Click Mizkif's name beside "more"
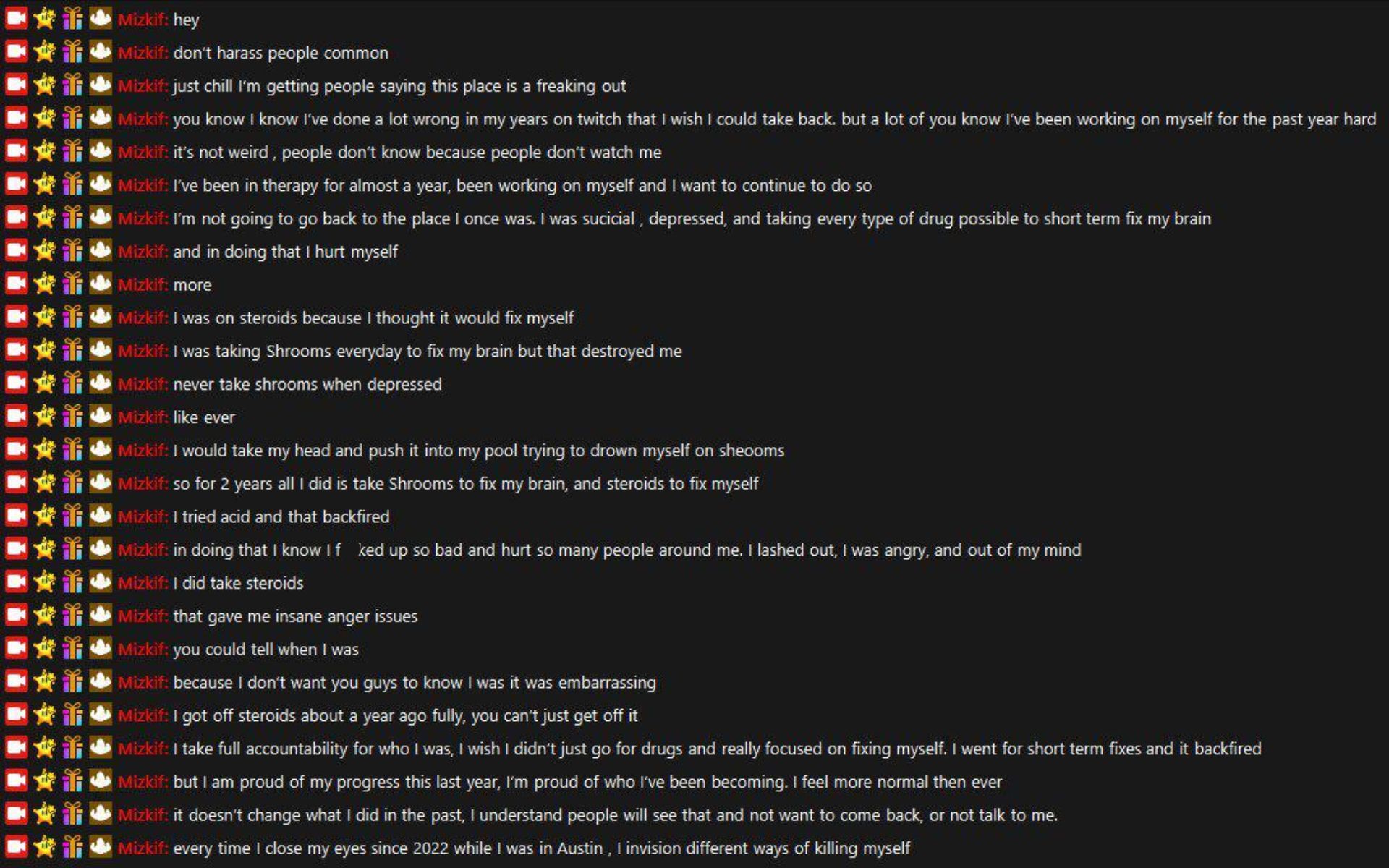This screenshot has height=868, width=1389. click(x=143, y=284)
